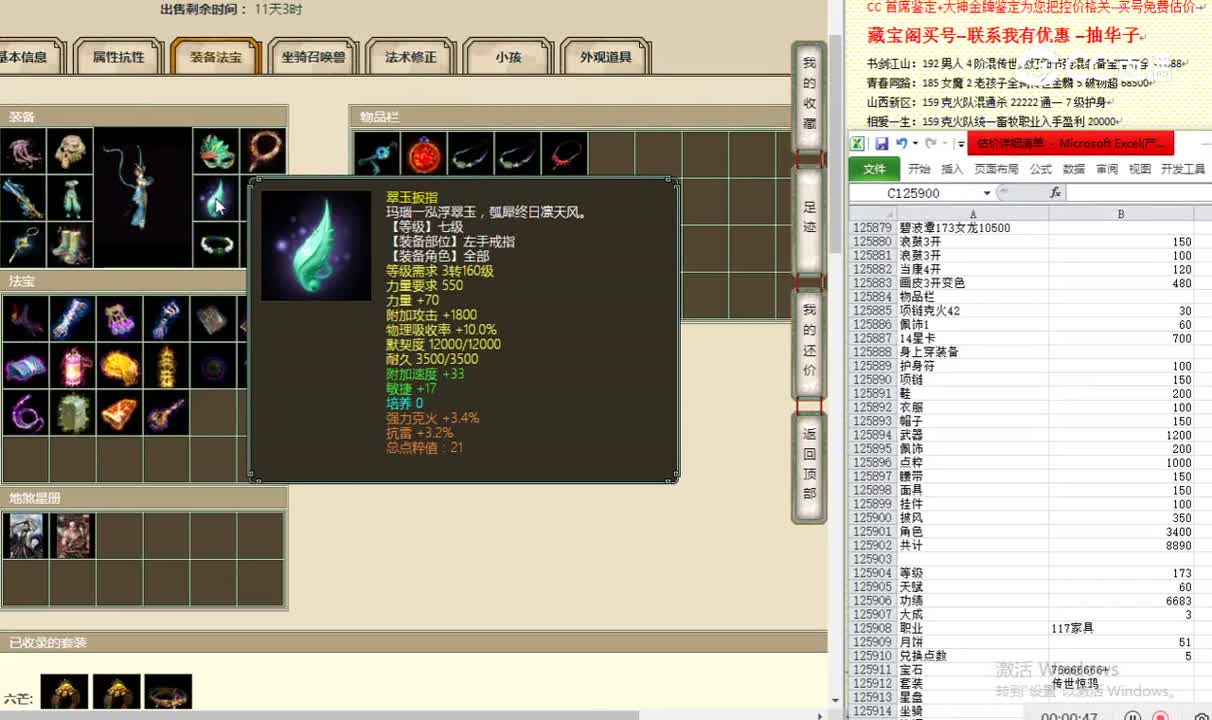
Task: Select Excel column A header
Action: click(973, 214)
